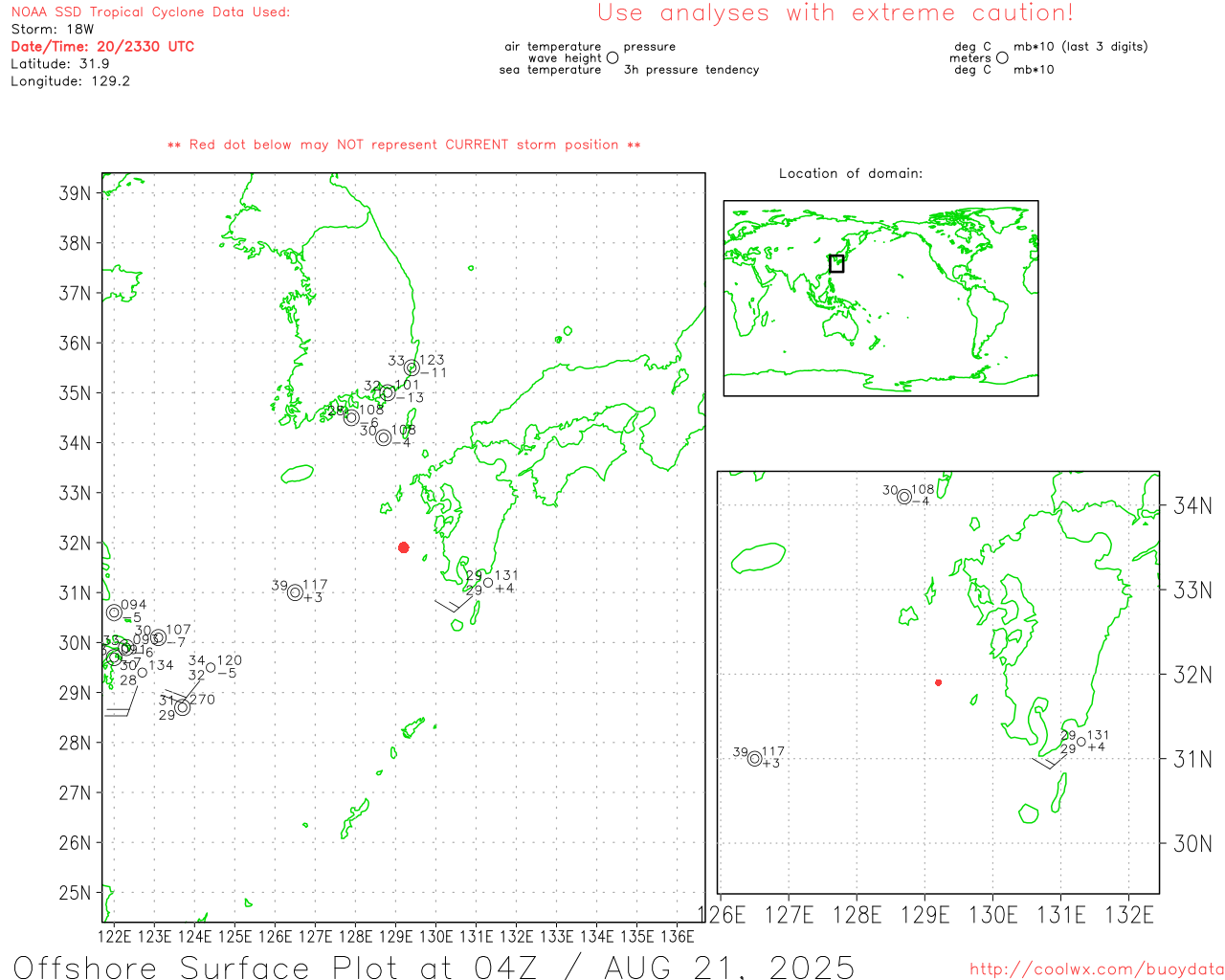Click the station circle labeled 34 120 -5

click(211, 668)
